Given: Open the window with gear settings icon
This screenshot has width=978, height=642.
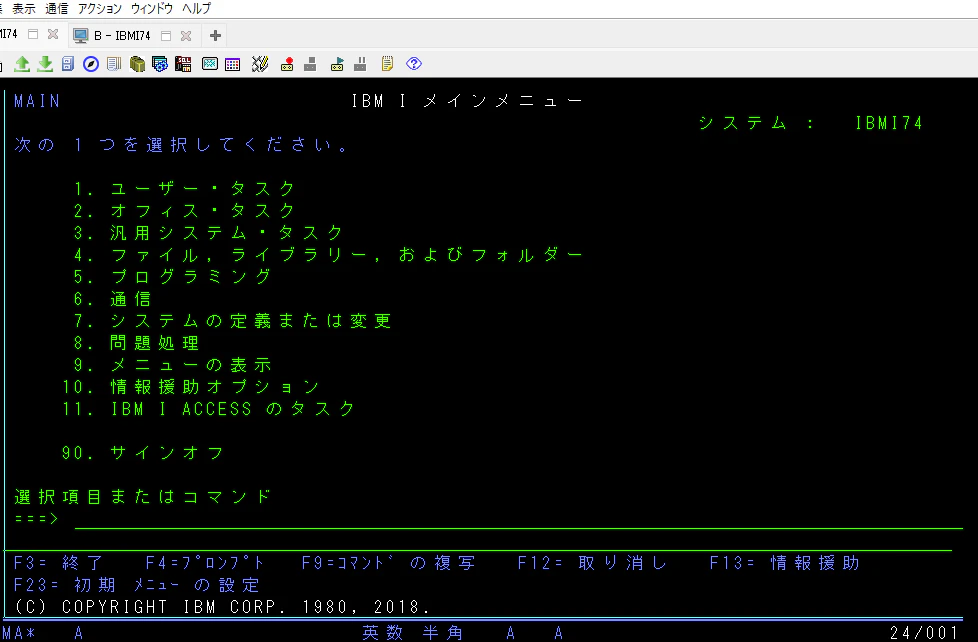Looking at the screenshot, I should tap(160, 64).
